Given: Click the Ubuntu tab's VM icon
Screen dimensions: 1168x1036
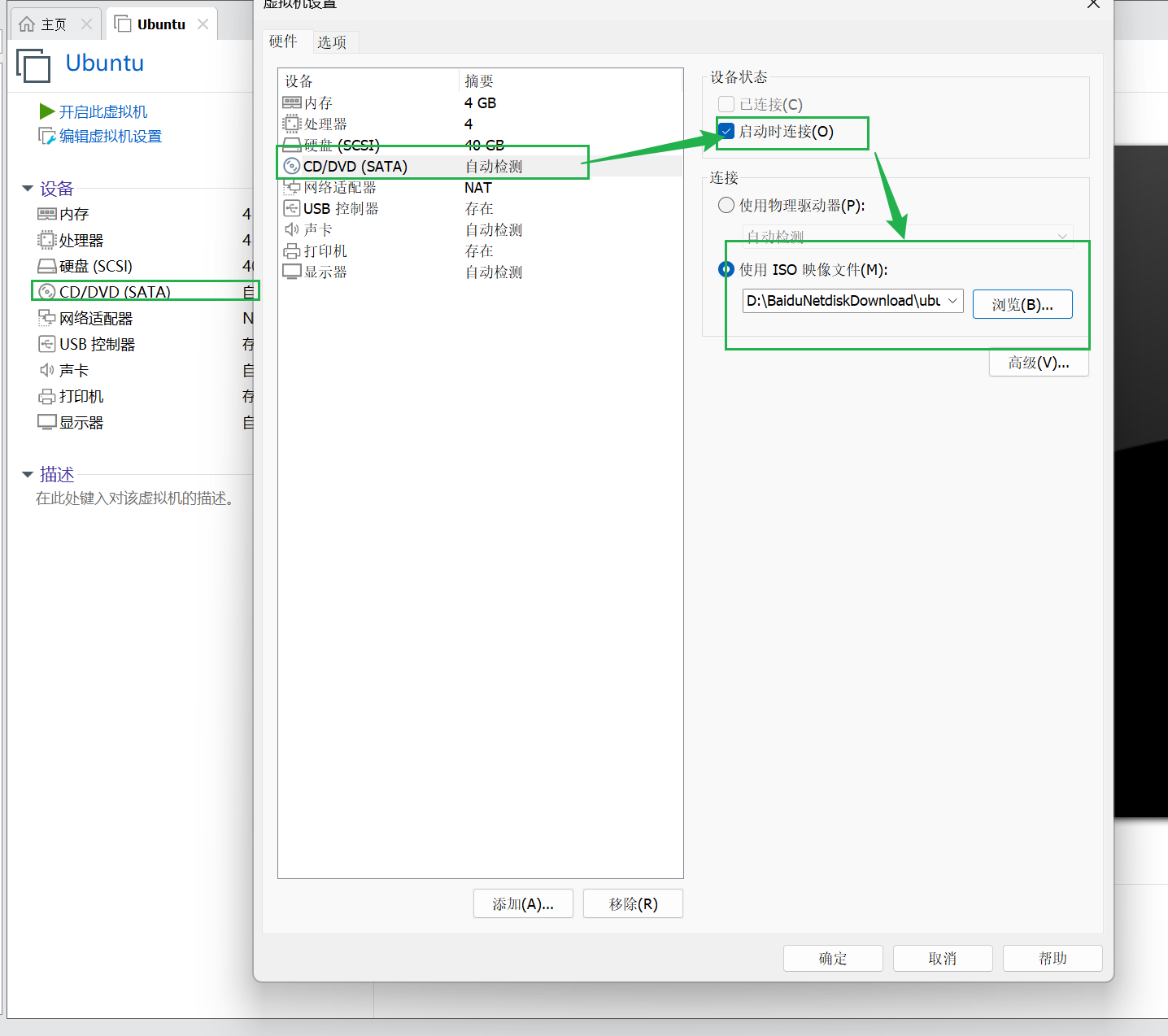Looking at the screenshot, I should (123, 24).
